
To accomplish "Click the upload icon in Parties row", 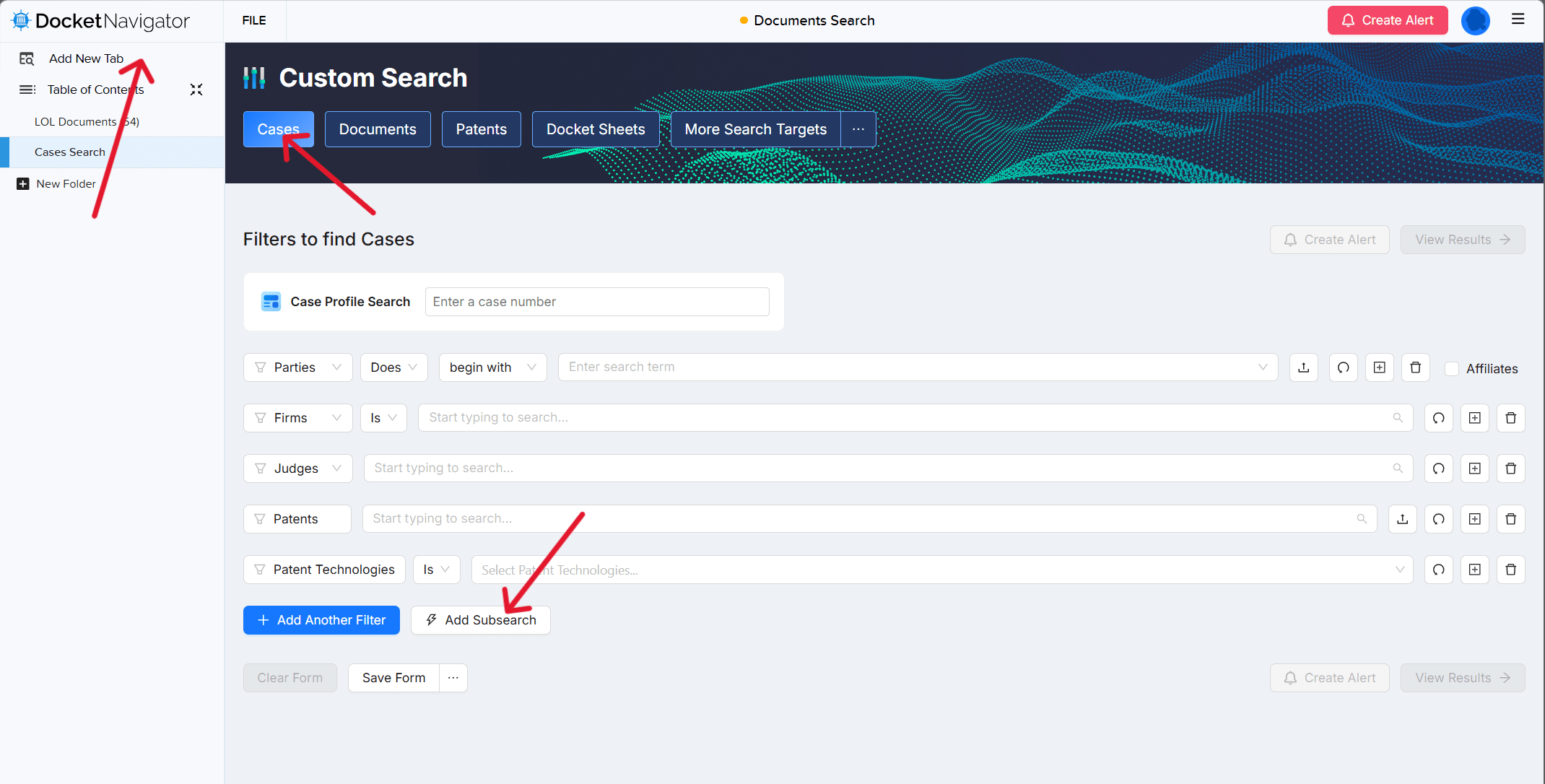I will click(1303, 367).
